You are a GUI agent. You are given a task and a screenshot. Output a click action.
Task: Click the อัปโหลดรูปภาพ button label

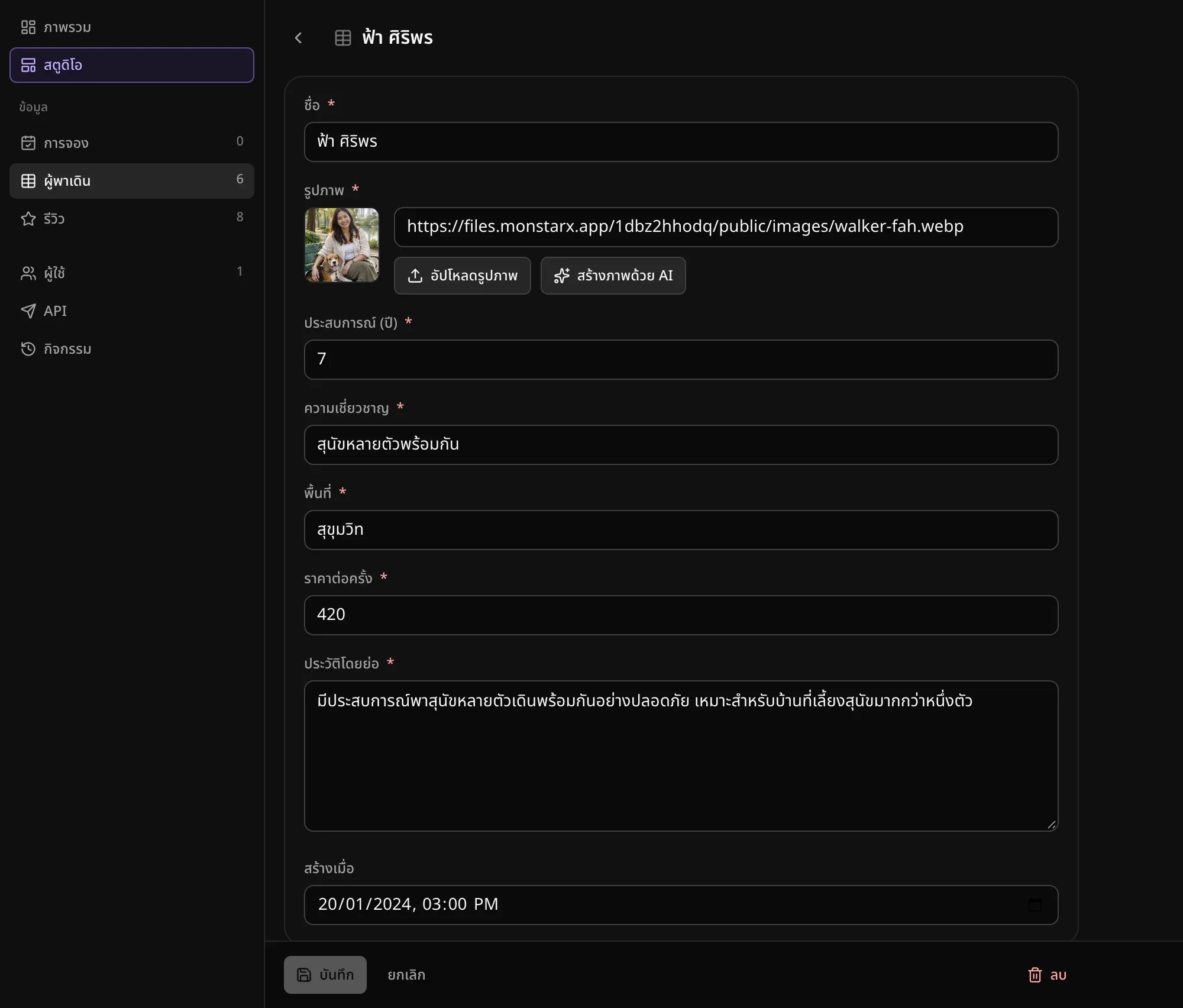click(474, 276)
